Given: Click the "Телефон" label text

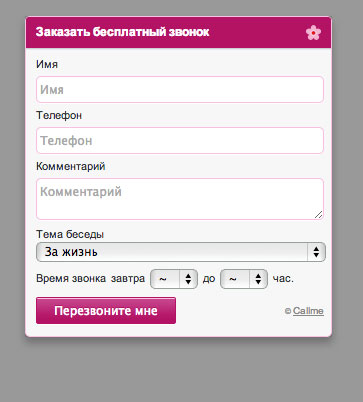Looking at the screenshot, I should click(59, 115).
